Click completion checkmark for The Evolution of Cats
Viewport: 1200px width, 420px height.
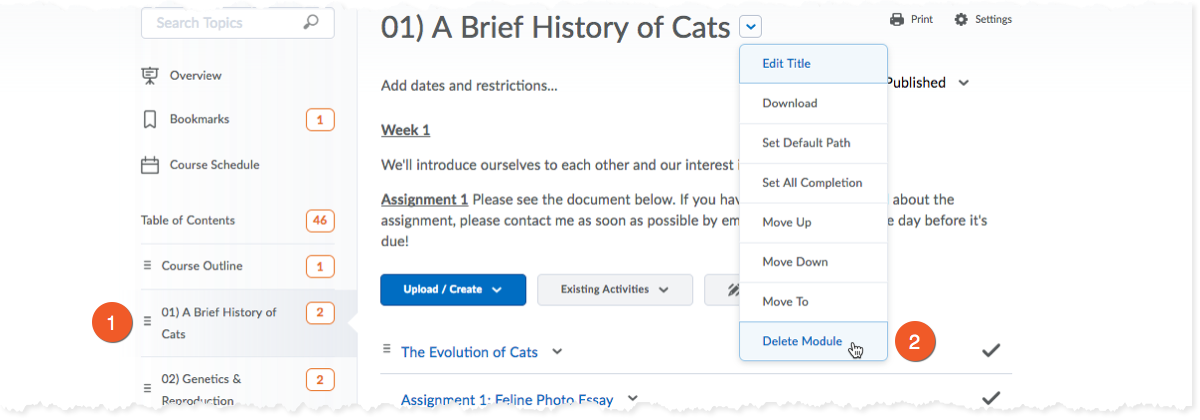(x=991, y=350)
